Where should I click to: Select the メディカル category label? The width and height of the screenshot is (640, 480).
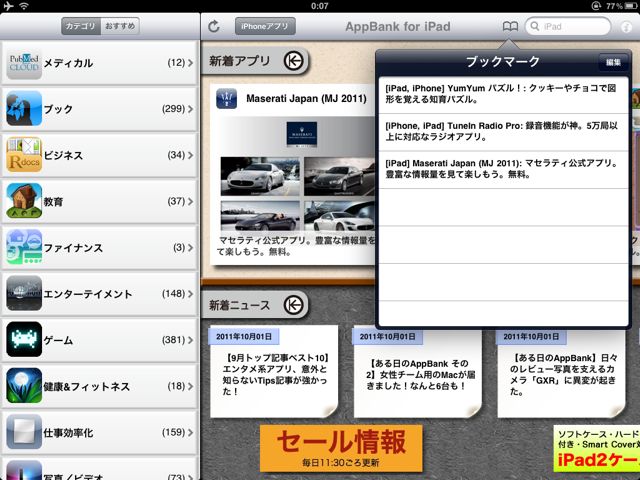[x=68, y=63]
